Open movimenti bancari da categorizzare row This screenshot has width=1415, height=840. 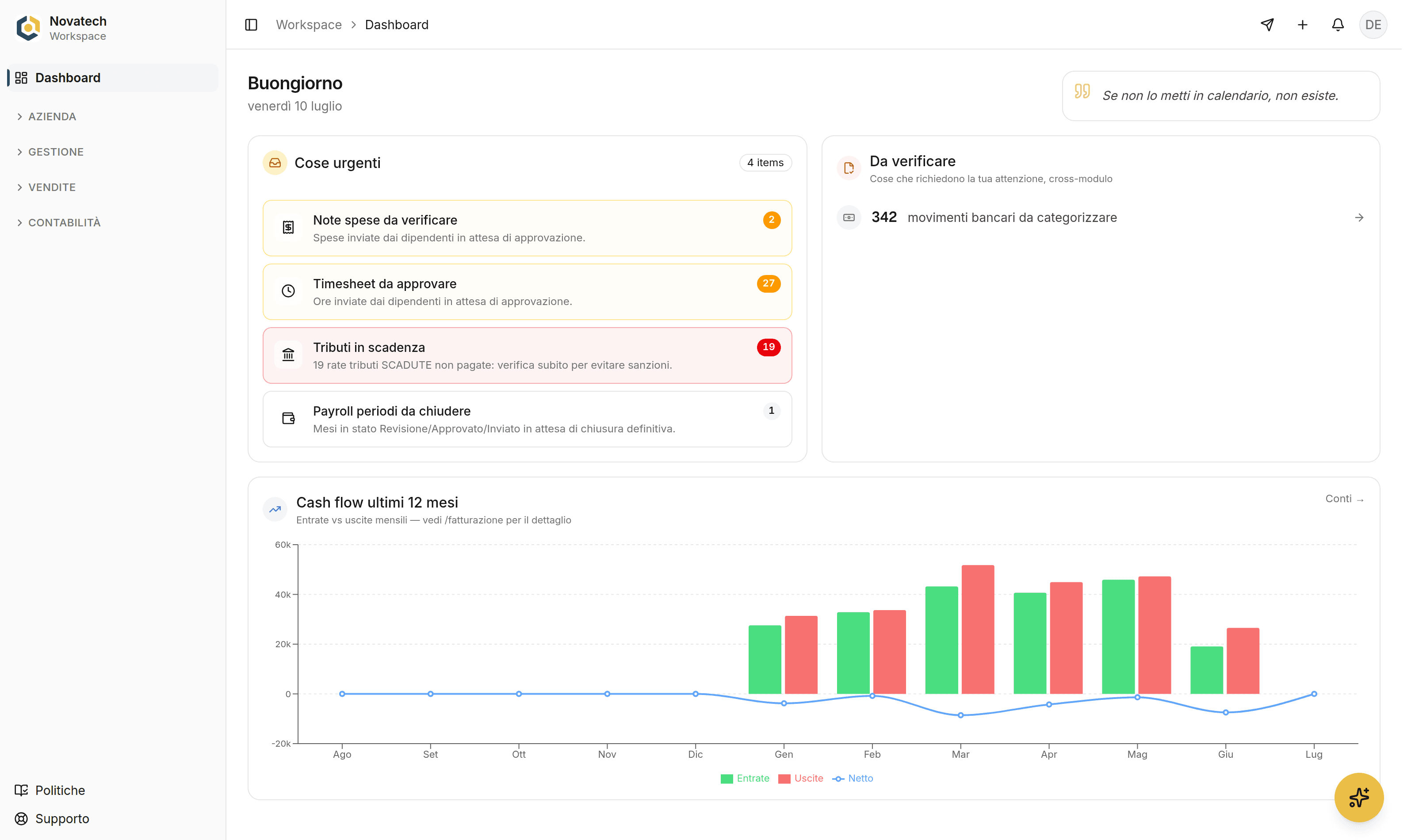(x=1101, y=218)
